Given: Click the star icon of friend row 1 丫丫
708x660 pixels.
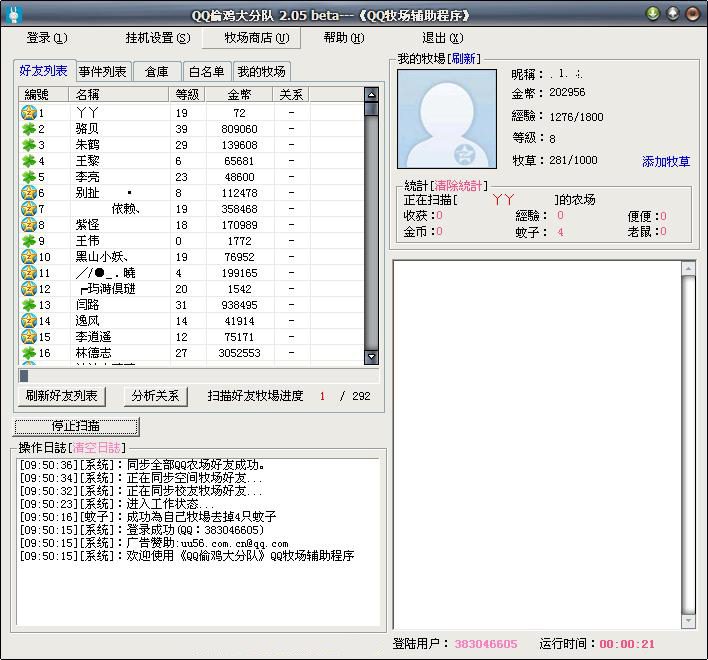Looking at the screenshot, I should 29,112.
